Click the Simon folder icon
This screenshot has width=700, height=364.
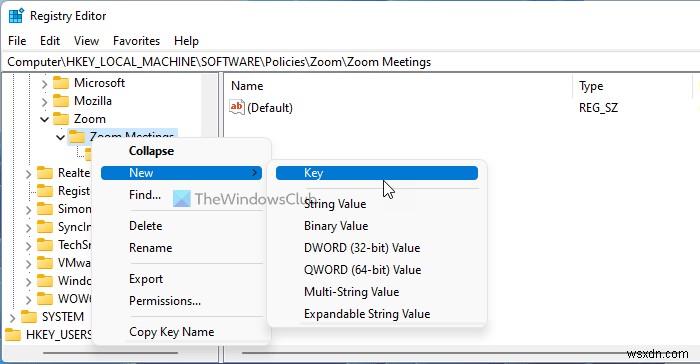click(45, 209)
